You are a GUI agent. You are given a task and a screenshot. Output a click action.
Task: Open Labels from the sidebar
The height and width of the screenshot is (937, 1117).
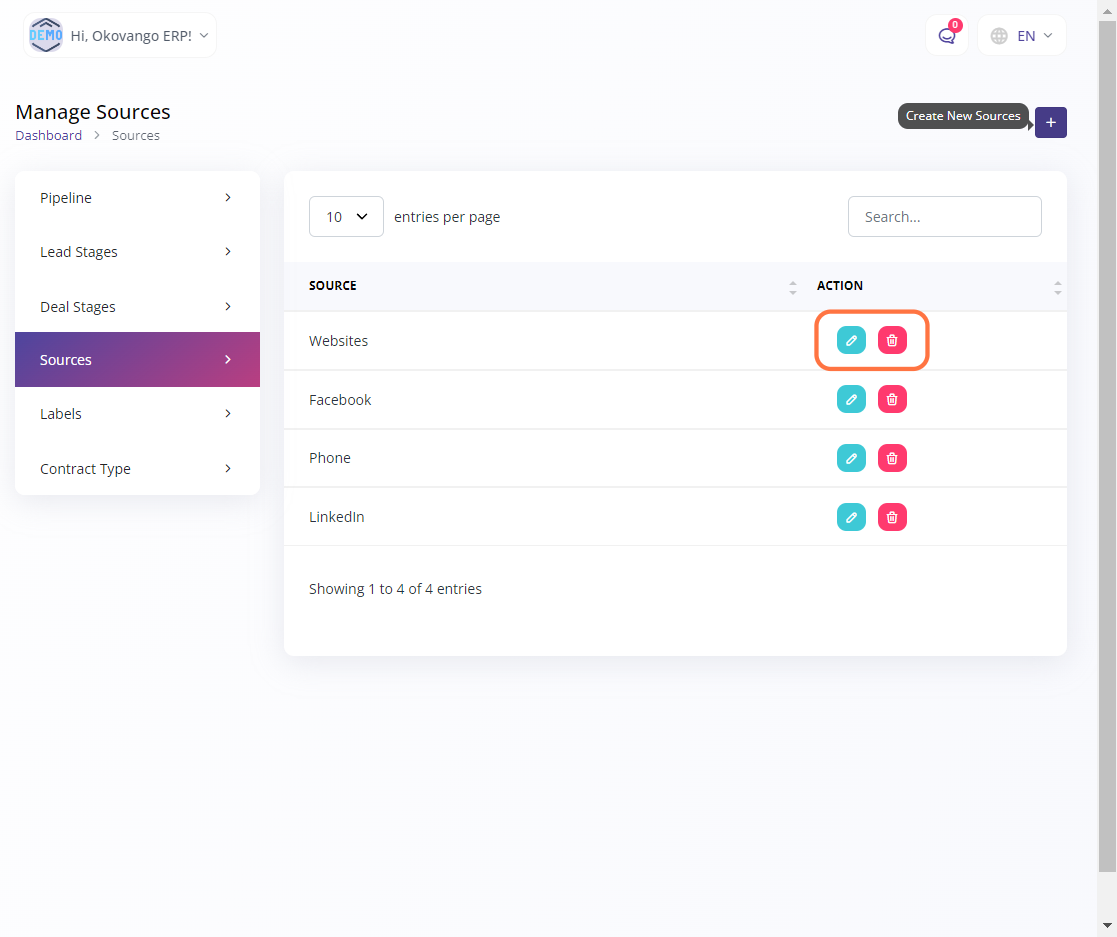[137, 414]
